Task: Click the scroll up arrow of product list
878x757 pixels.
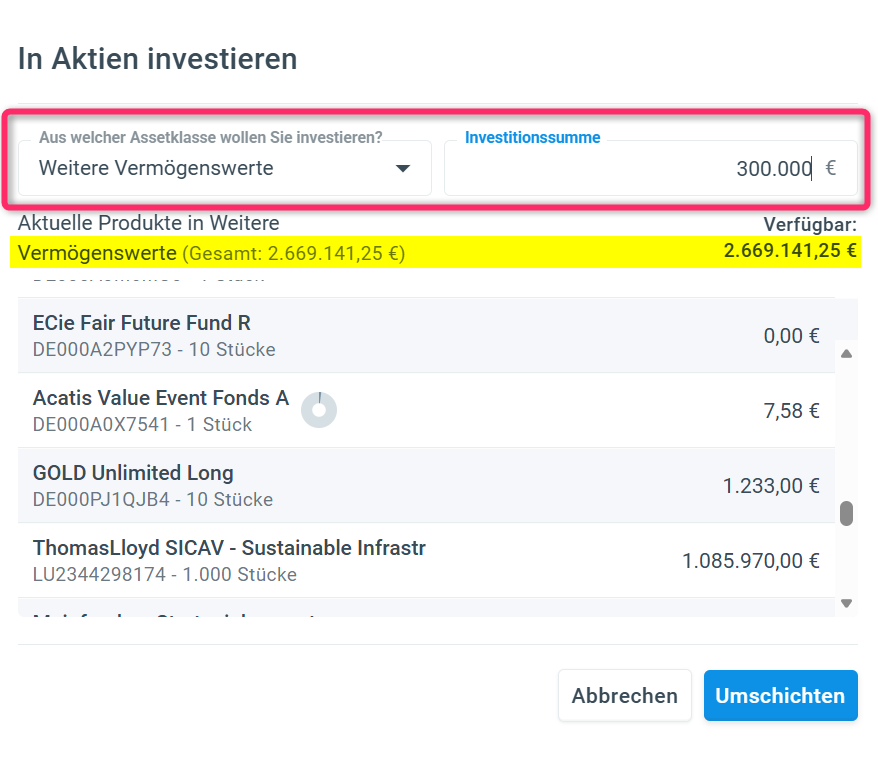Action: (847, 354)
